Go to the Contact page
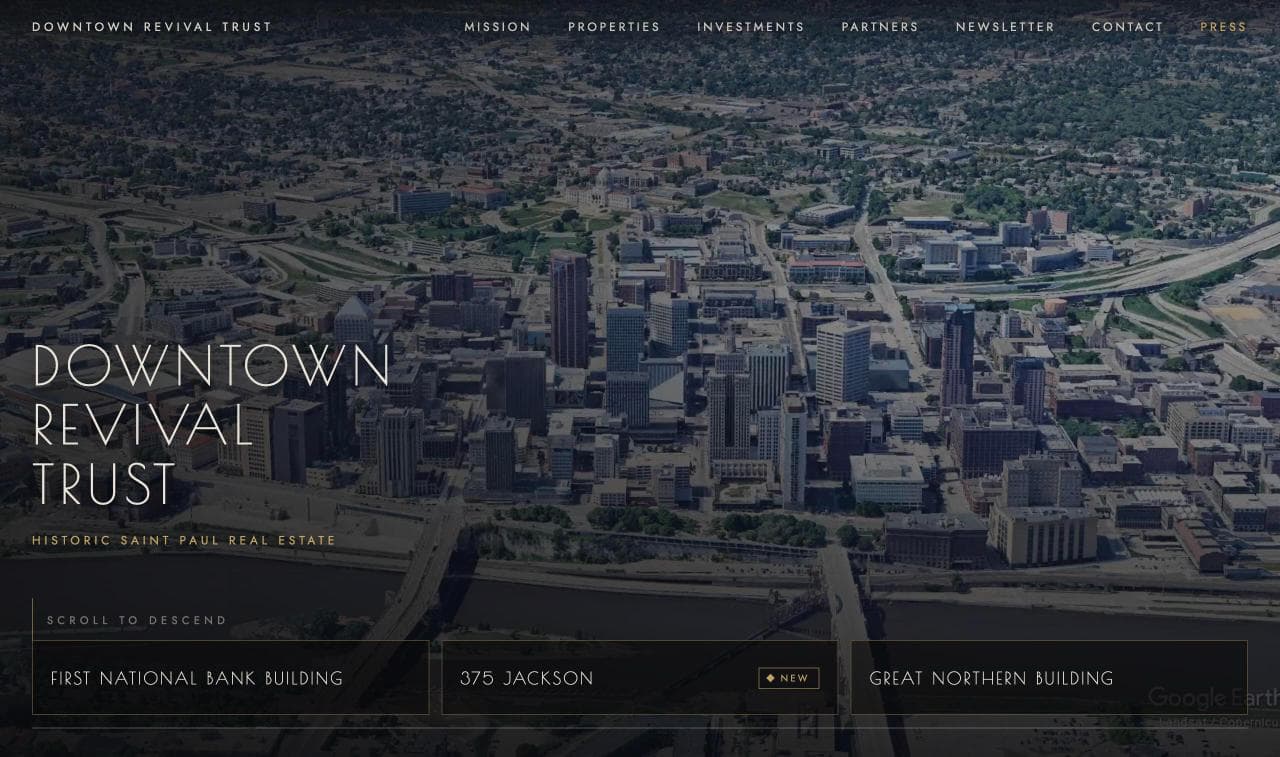The width and height of the screenshot is (1280, 757). (x=1128, y=27)
